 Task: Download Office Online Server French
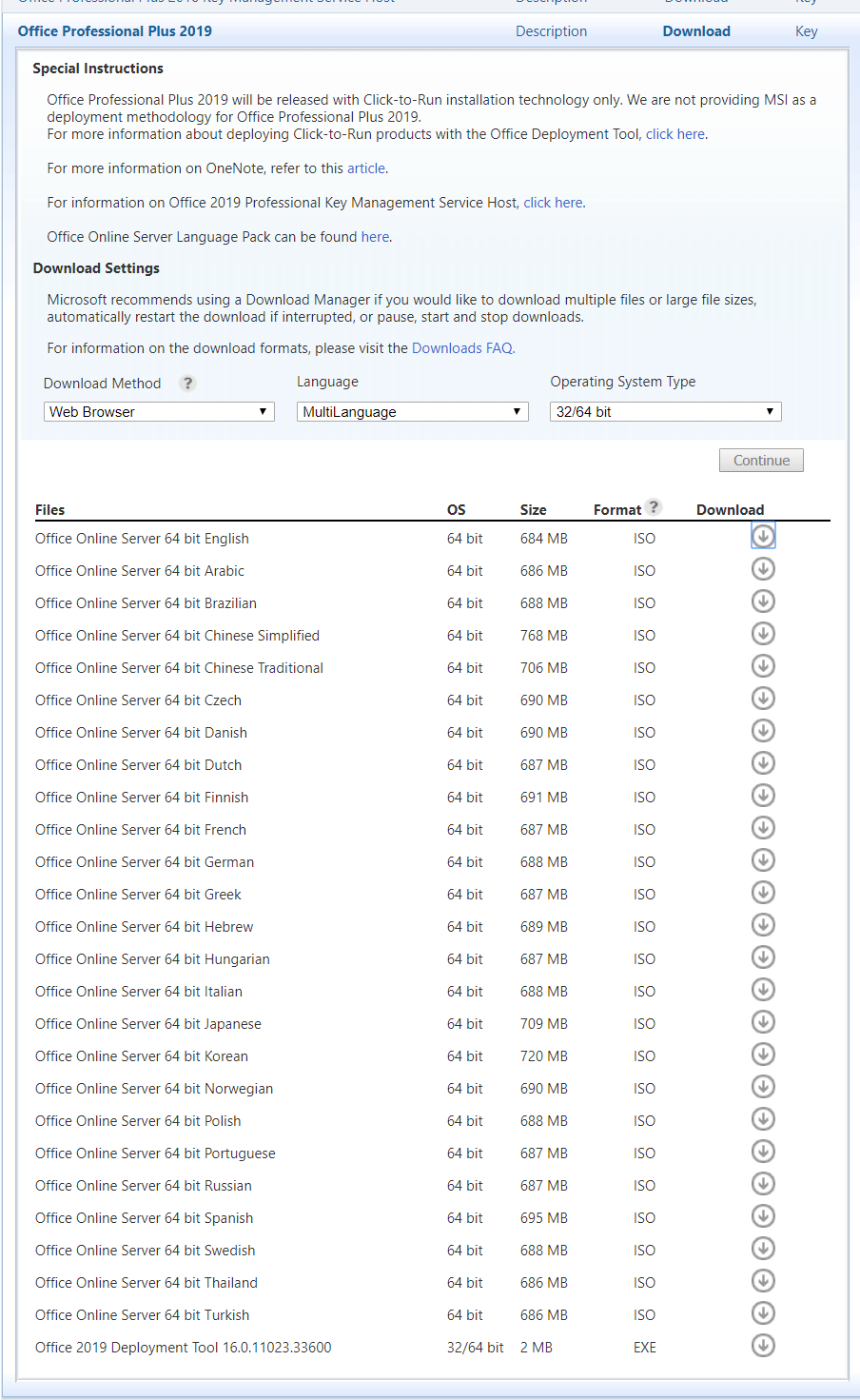coord(763,828)
